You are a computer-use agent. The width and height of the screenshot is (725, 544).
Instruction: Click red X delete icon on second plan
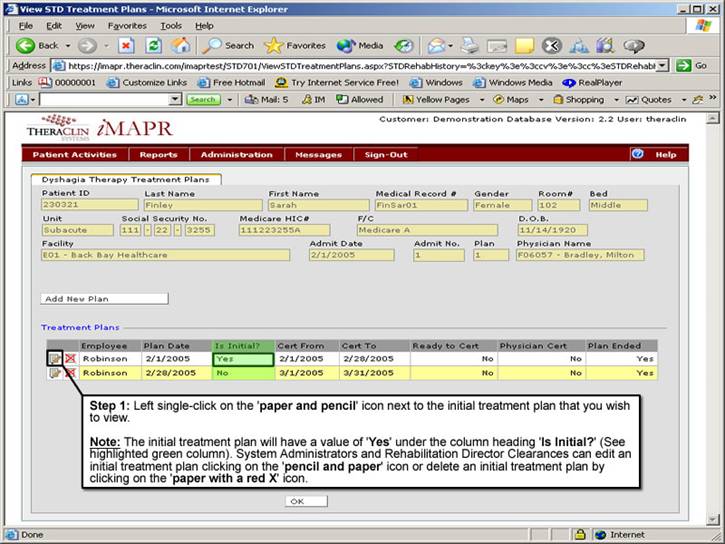coord(70,373)
